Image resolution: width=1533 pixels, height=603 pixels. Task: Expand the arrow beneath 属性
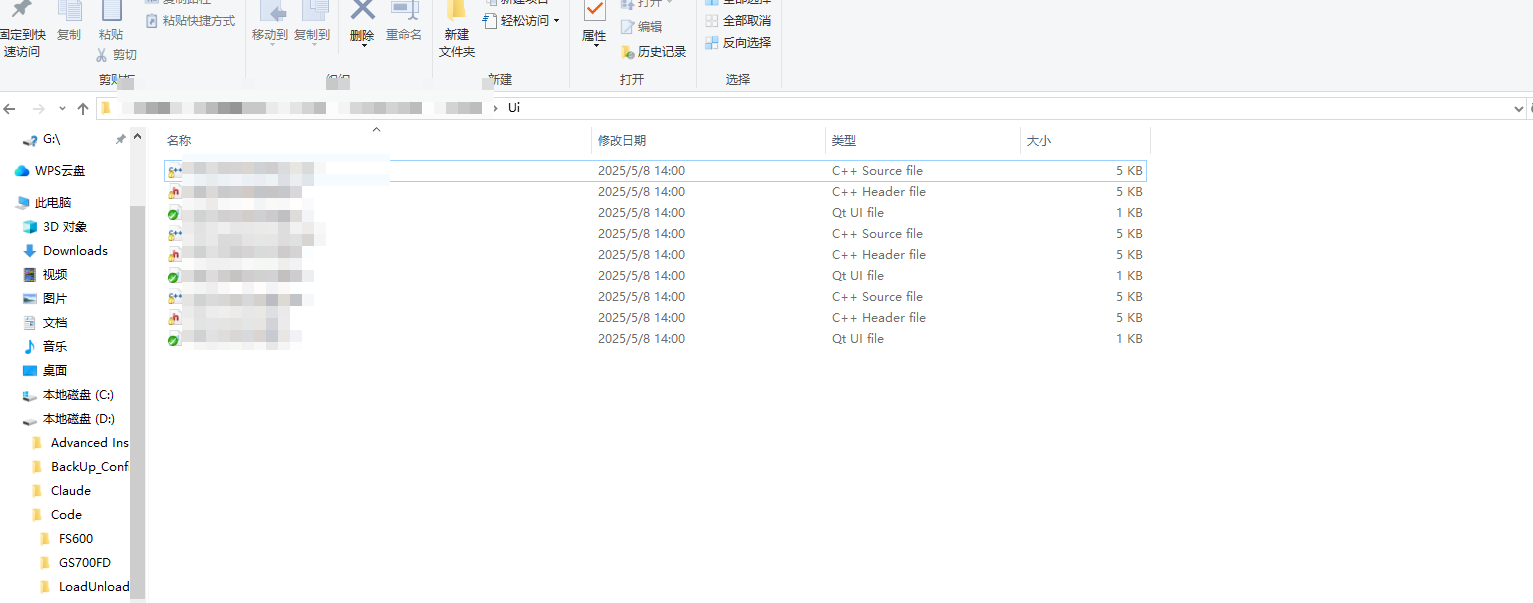tap(595, 46)
